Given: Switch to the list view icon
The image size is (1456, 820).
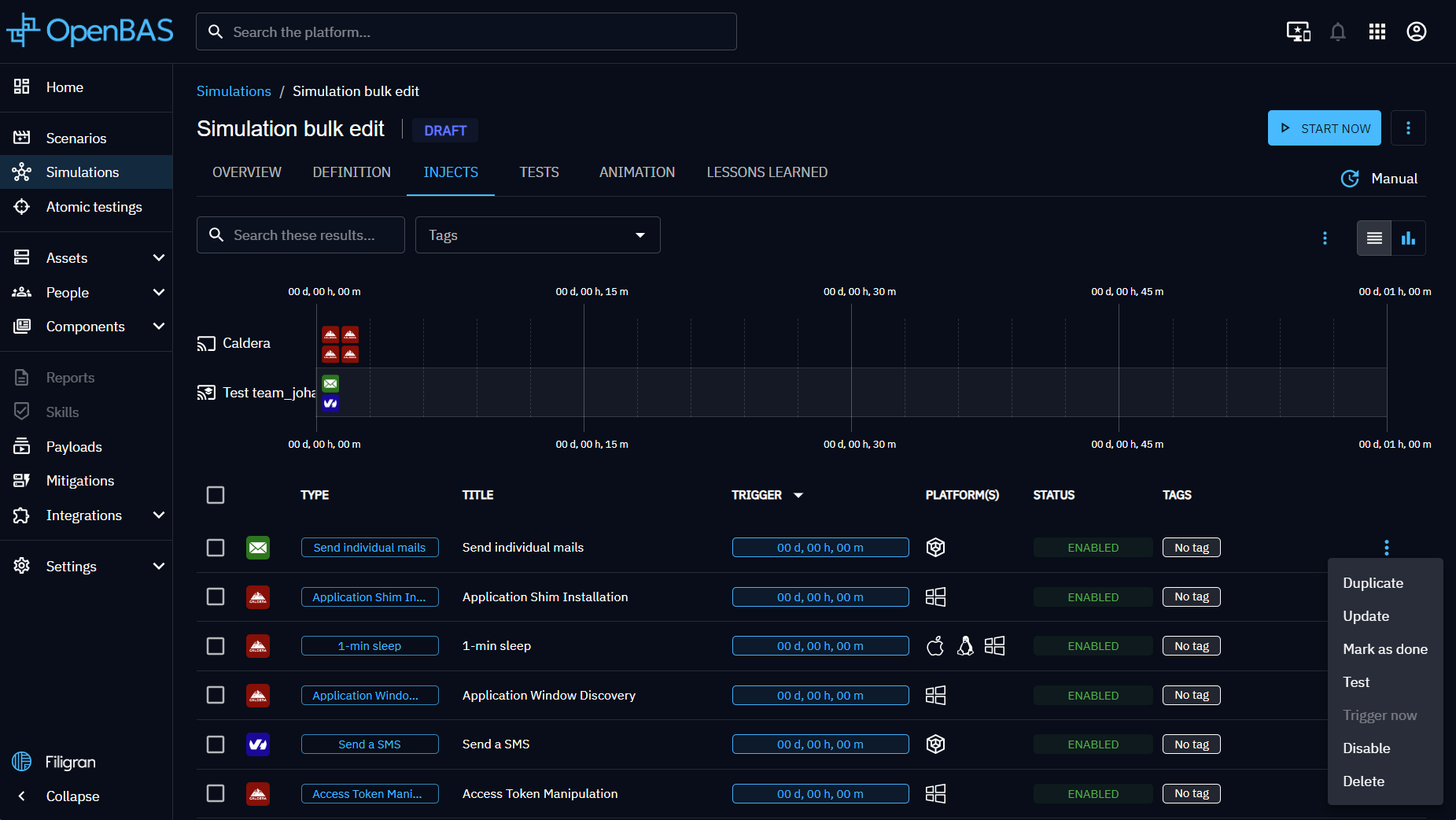Looking at the screenshot, I should point(1374,238).
